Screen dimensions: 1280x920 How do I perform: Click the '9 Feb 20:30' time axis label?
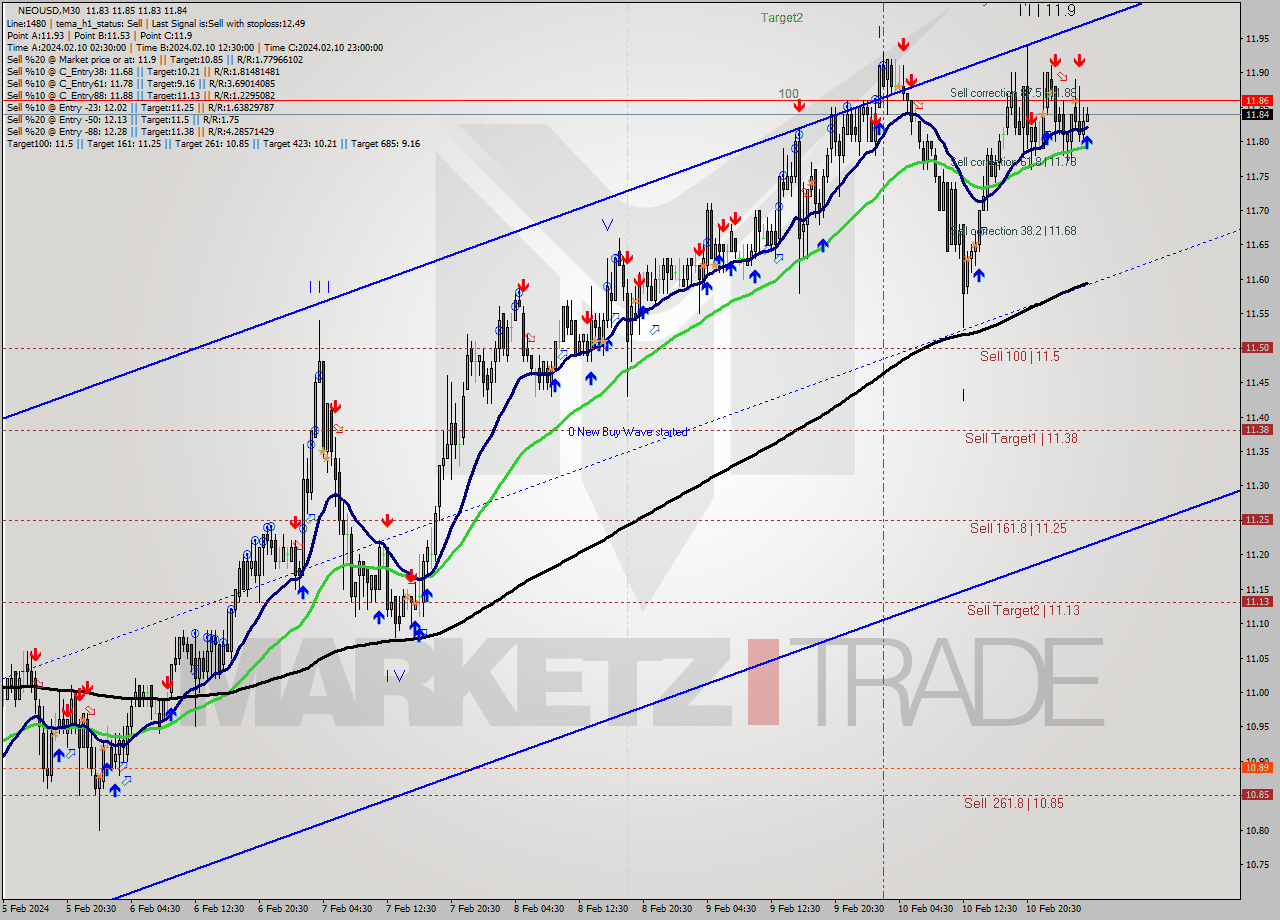point(859,909)
